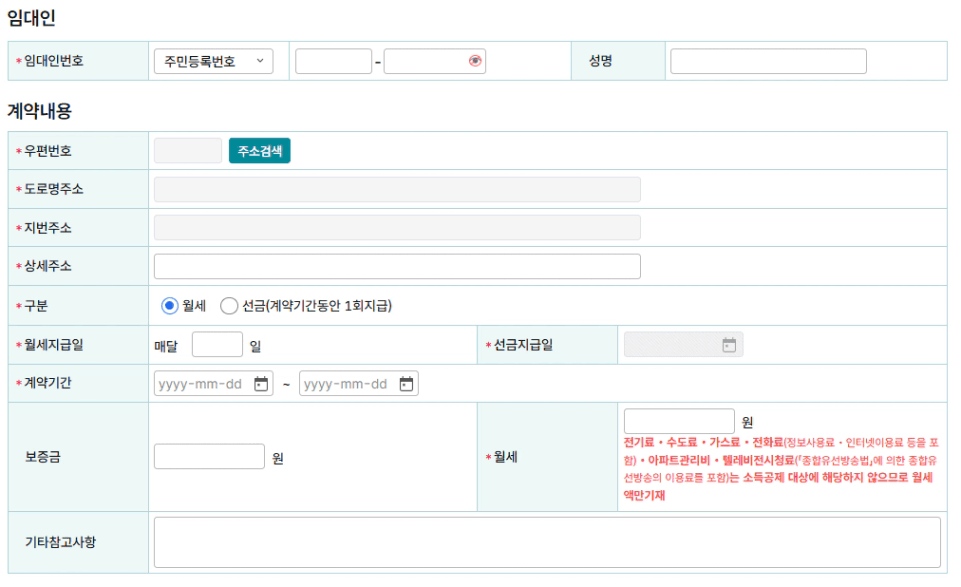Click the 성명 name input field
Viewport: 961px width, 587px height.
[x=768, y=61]
